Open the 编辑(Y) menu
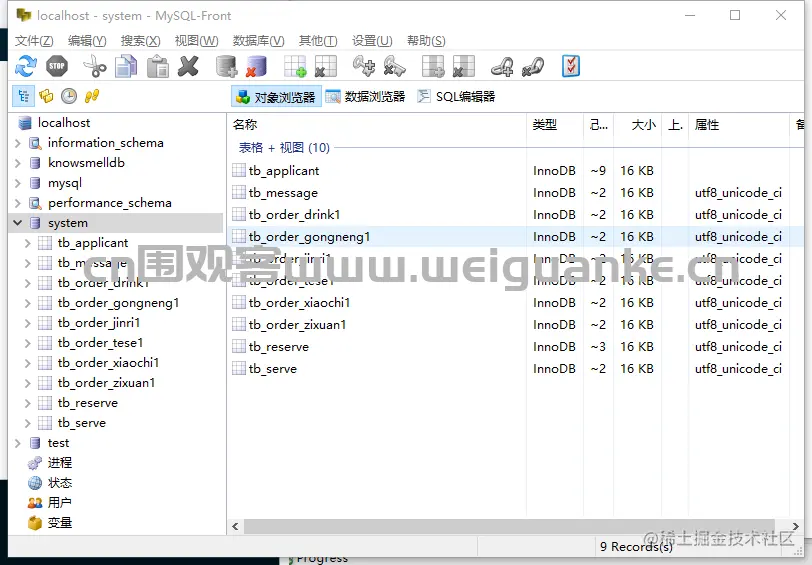This screenshot has height=565, width=812. (x=87, y=41)
